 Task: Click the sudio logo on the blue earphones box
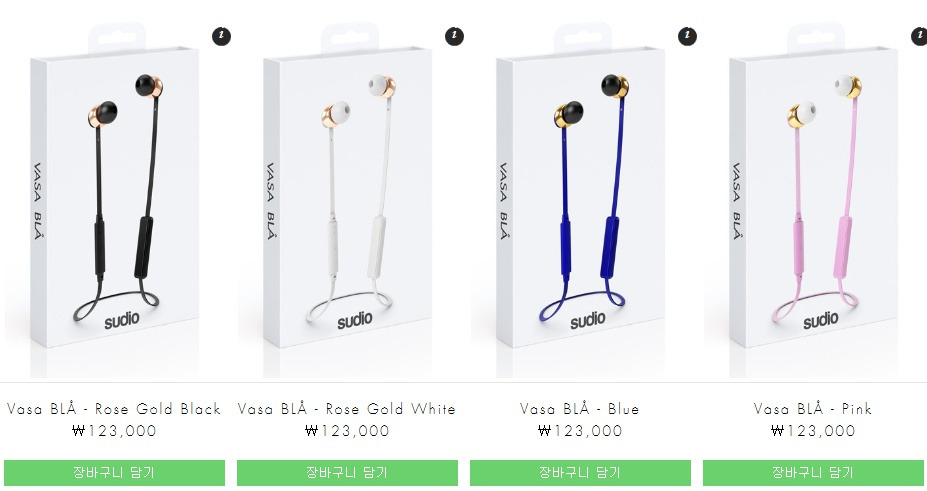click(588, 321)
